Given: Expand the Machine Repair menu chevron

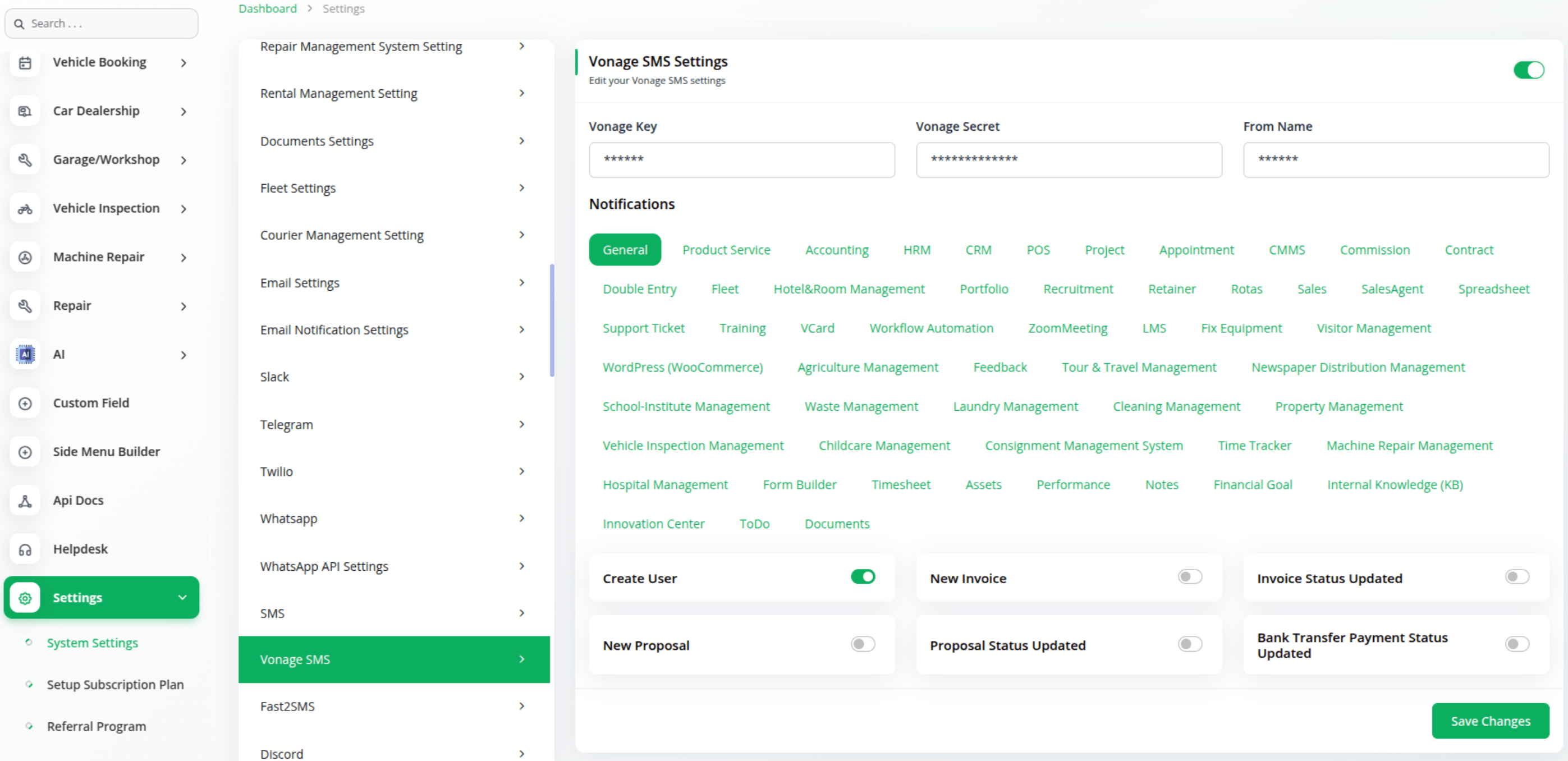Looking at the screenshot, I should (x=183, y=258).
